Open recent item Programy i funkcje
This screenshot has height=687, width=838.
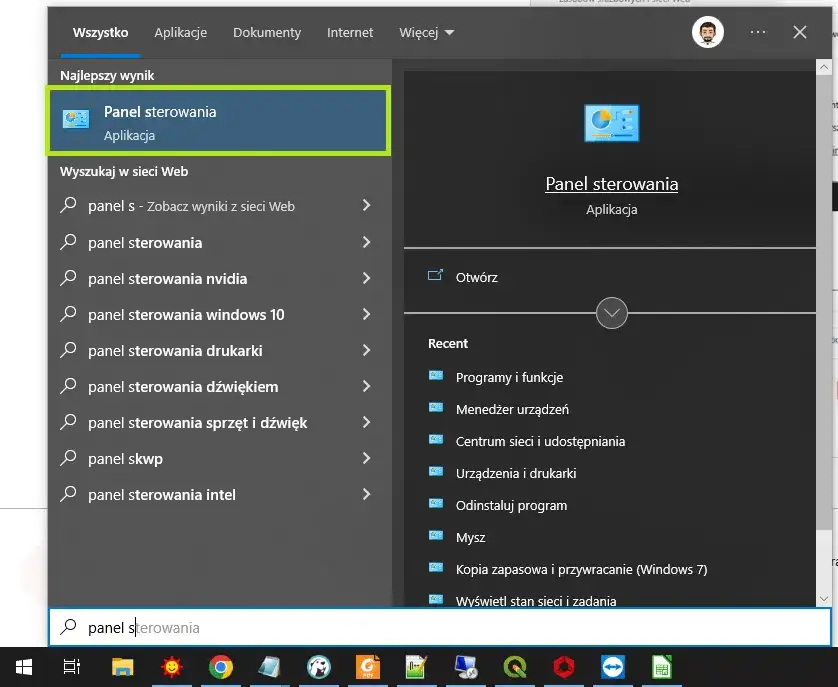[509, 377]
